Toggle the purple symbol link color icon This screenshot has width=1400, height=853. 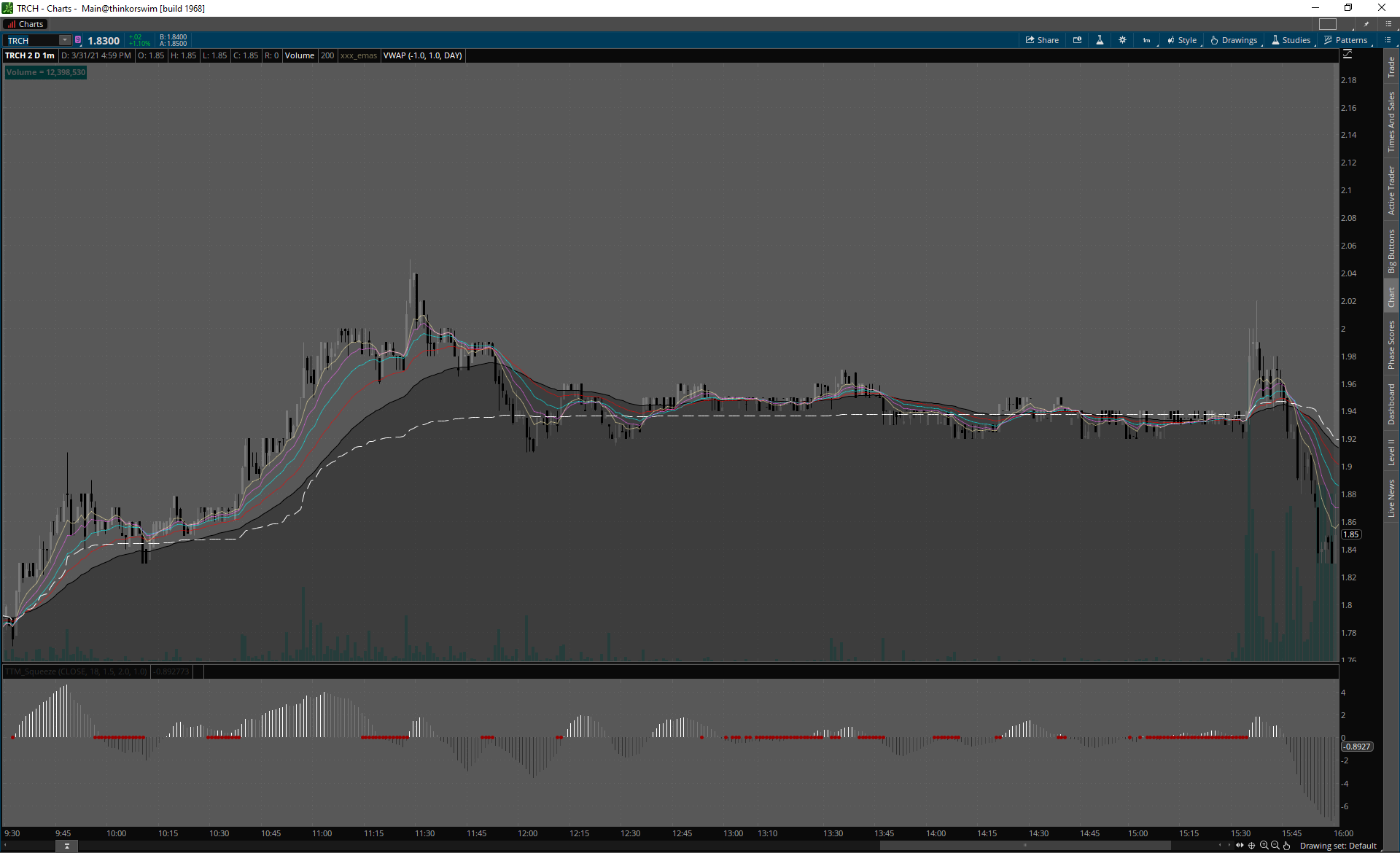click(78, 40)
